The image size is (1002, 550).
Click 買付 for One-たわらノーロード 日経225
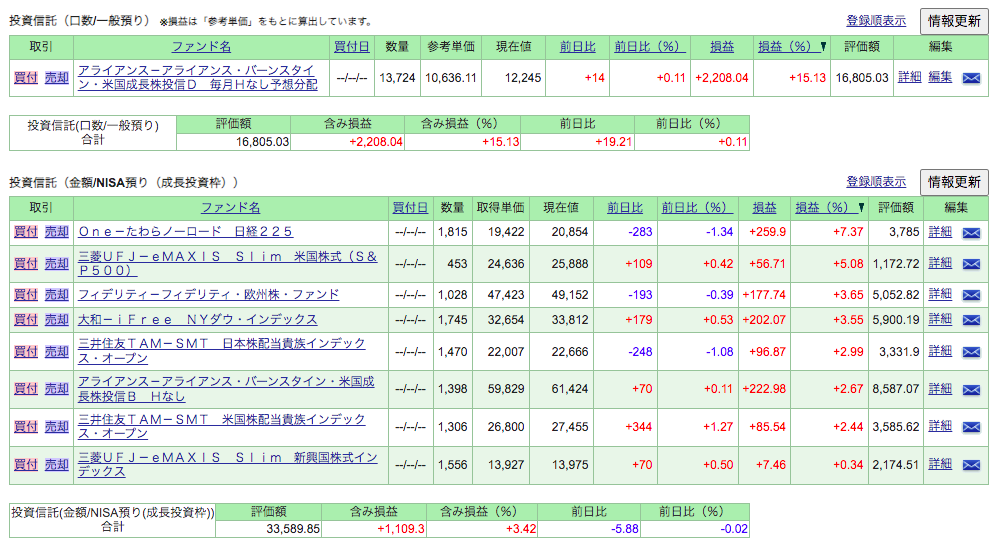pos(26,232)
